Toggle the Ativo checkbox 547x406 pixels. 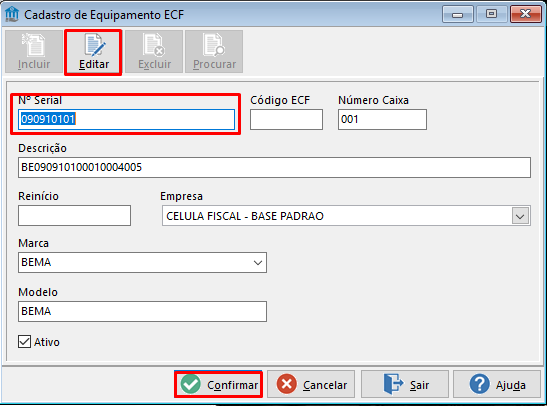24,342
